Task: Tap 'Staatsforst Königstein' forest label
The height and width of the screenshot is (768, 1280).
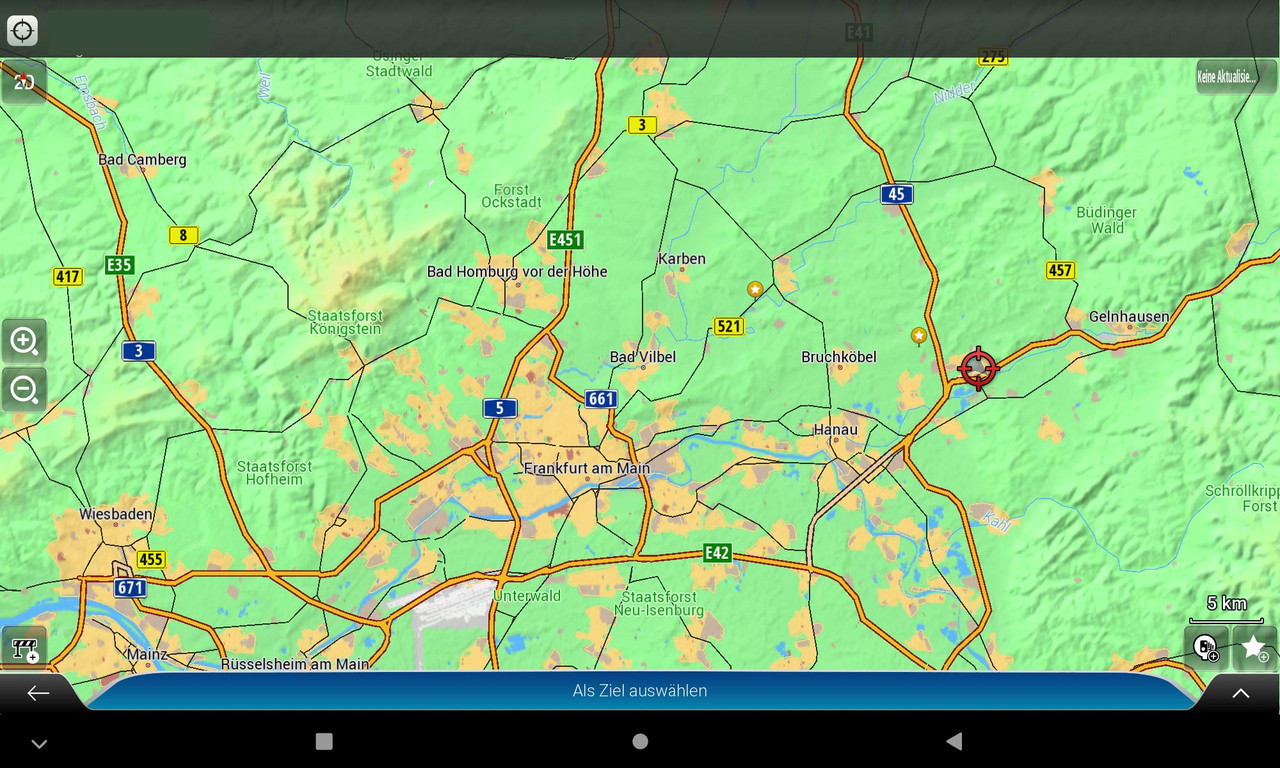Action: pos(345,322)
